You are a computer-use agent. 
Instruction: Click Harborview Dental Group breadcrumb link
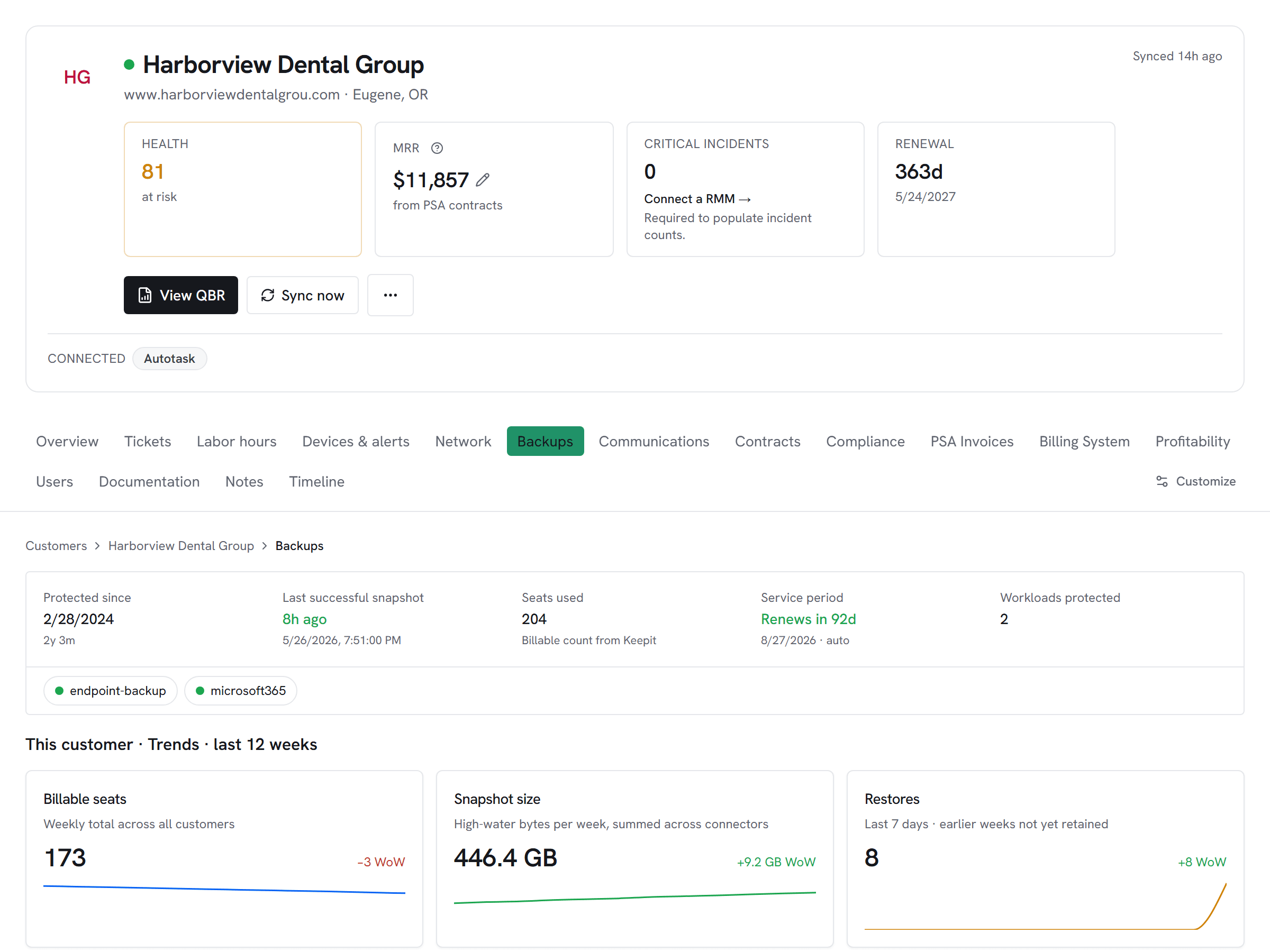[x=182, y=546]
